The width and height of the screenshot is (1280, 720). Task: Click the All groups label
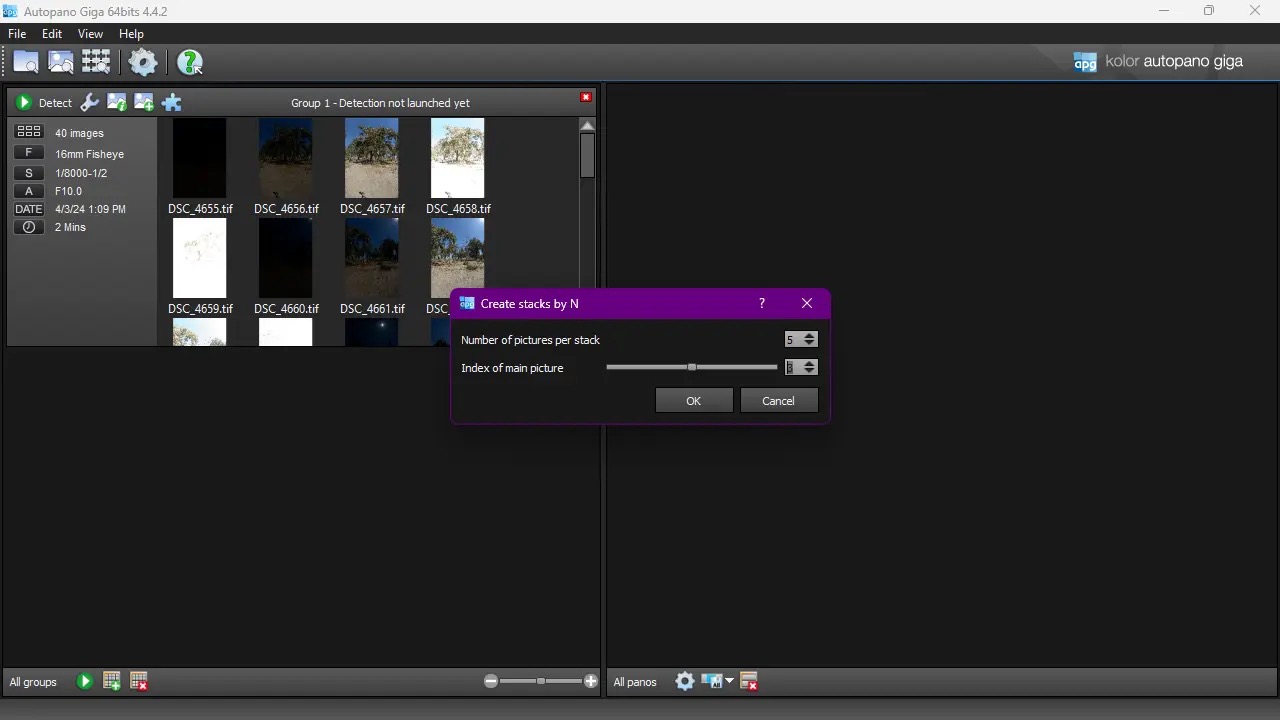pyautogui.click(x=33, y=682)
